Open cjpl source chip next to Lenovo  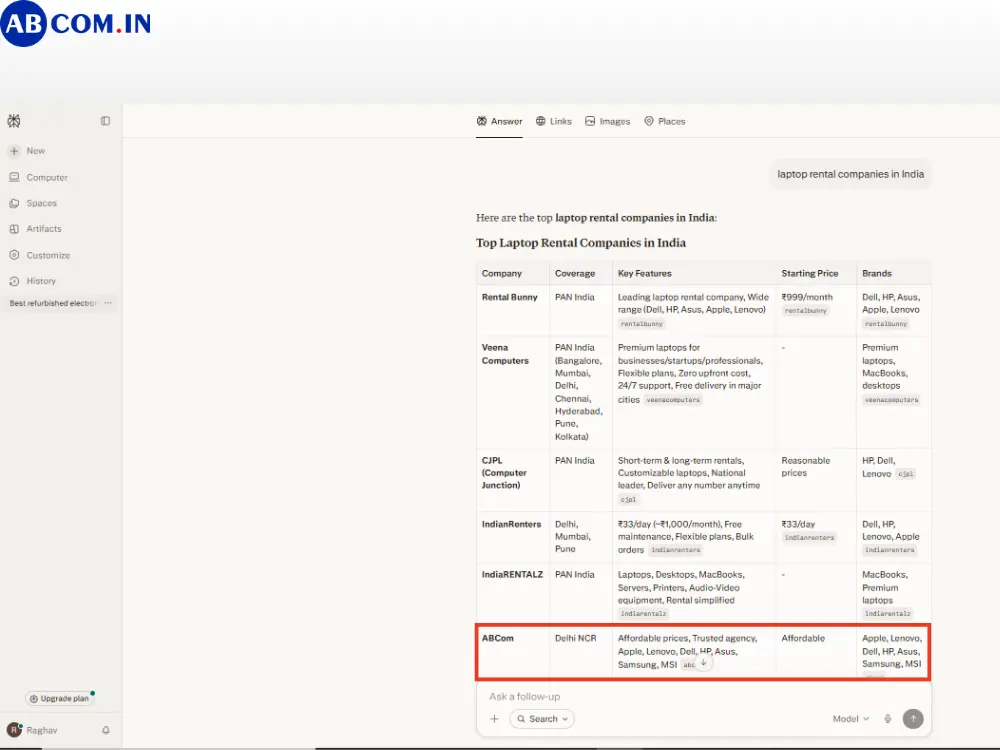coord(906,474)
